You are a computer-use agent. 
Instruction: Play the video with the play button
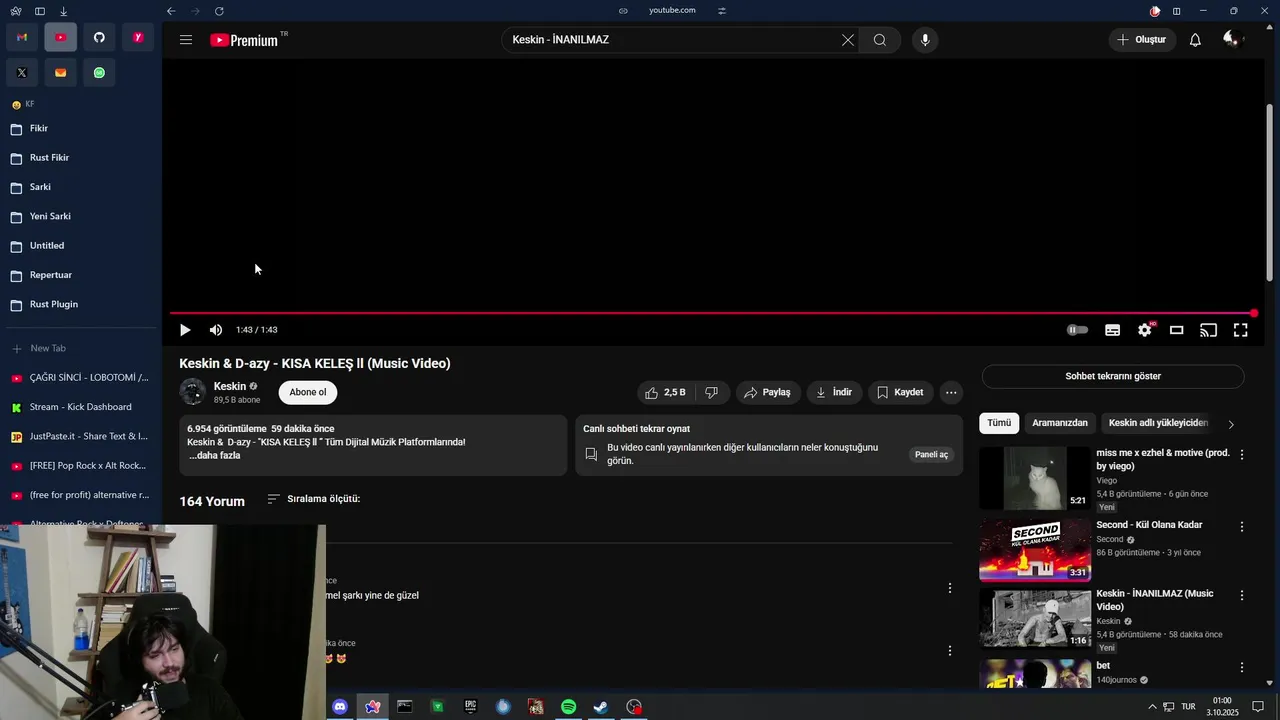[185, 330]
